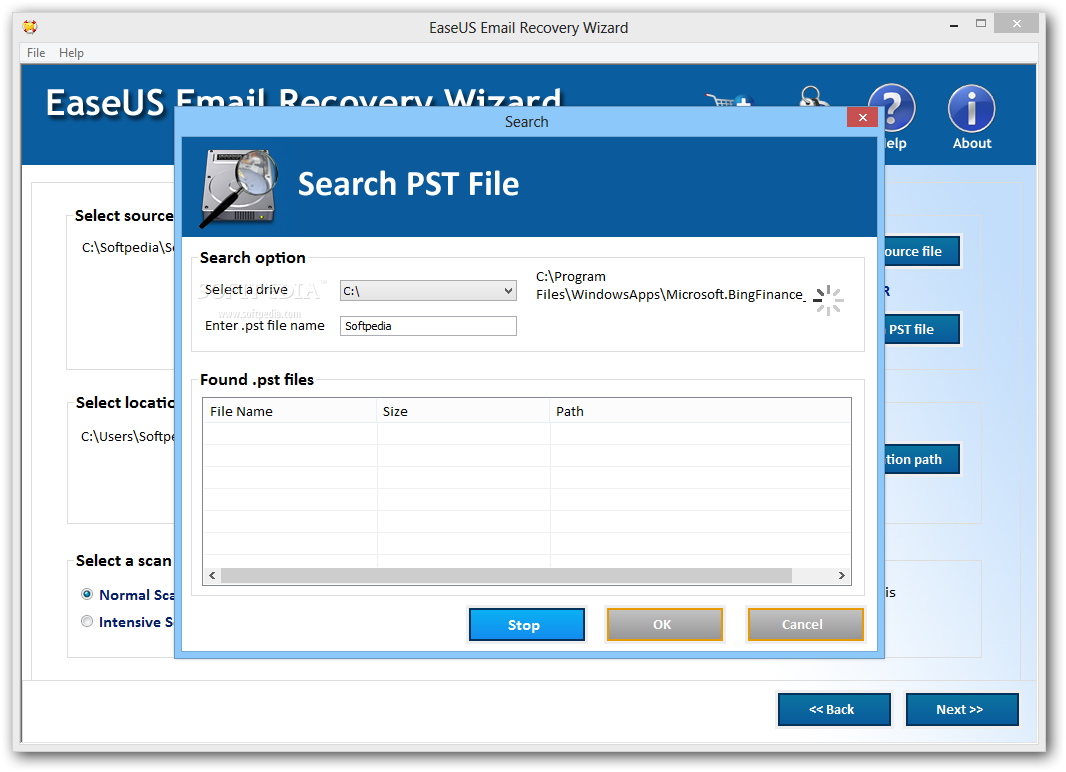Screen dimensions: 1066x772
Task: Go Back to previous wizard step
Action: tap(833, 709)
